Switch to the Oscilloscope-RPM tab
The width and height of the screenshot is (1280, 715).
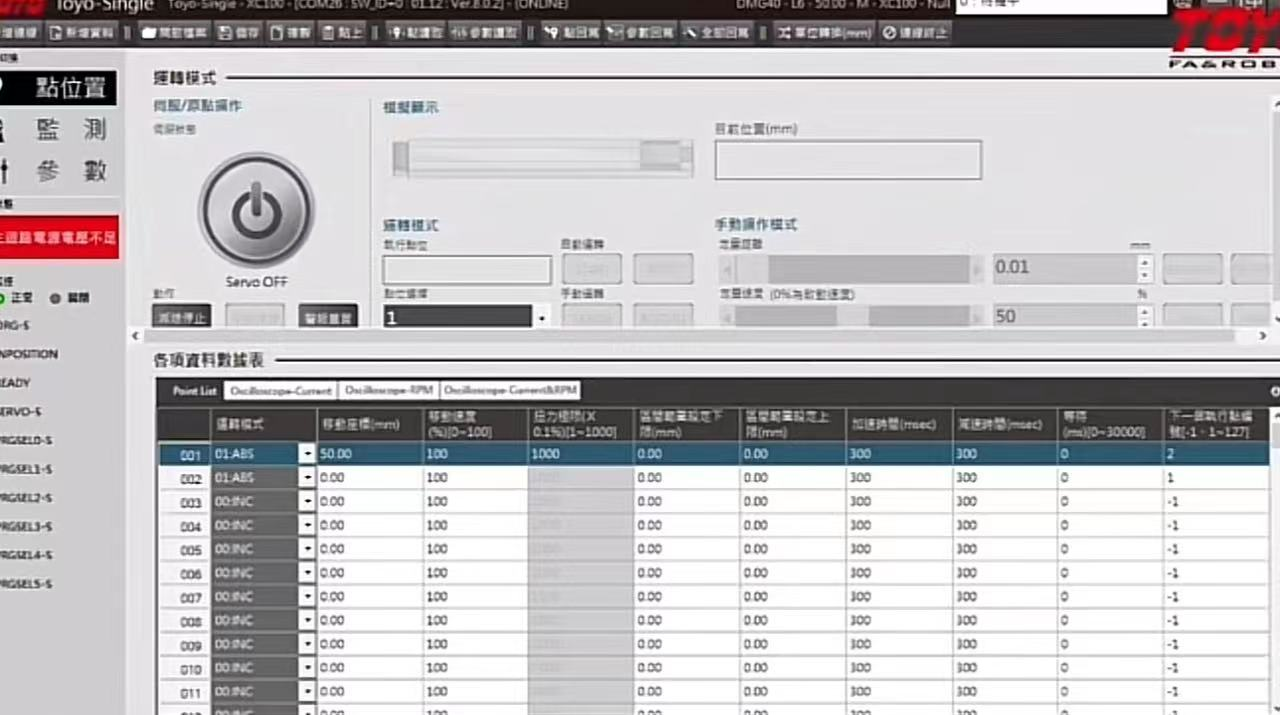pos(389,391)
